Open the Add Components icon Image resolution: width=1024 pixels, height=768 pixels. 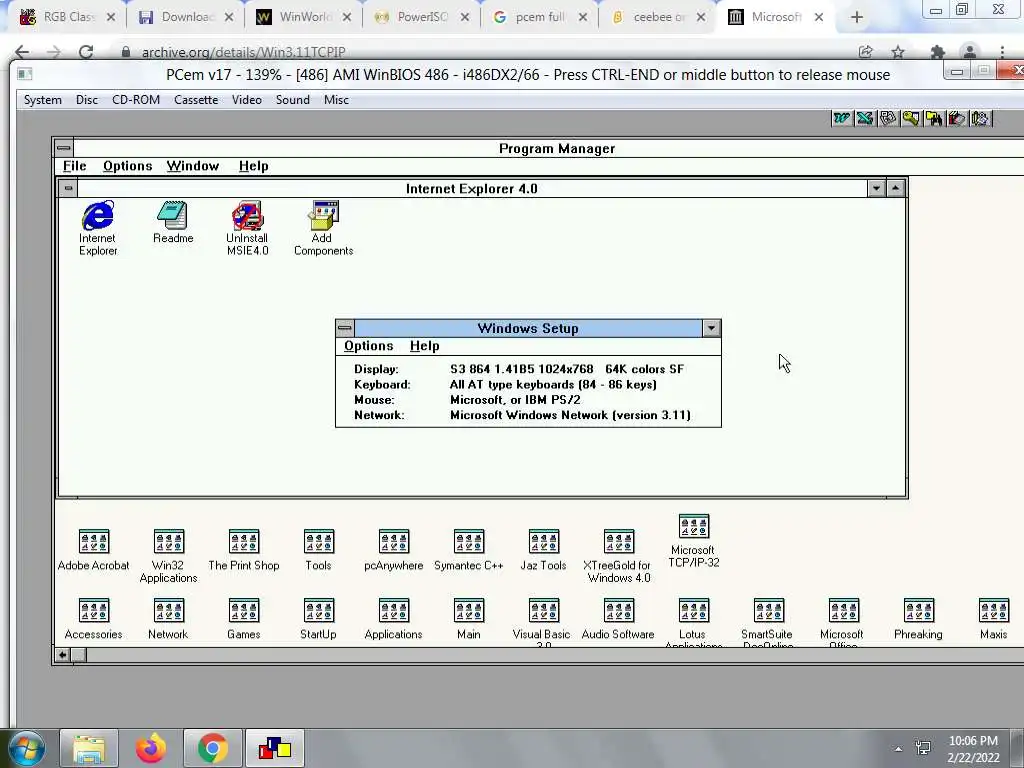[323, 216]
